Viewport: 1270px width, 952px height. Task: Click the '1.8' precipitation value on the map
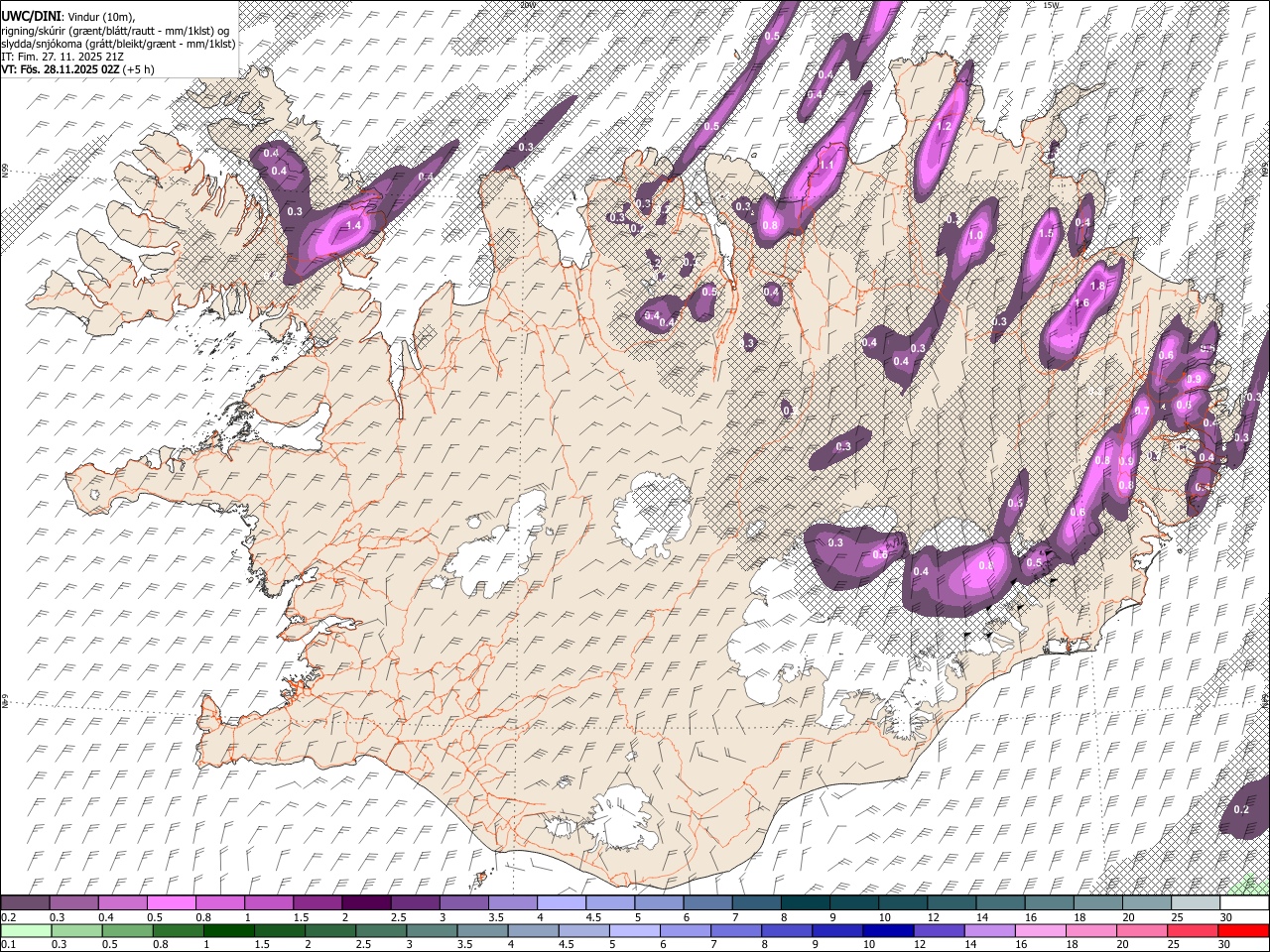(1097, 286)
